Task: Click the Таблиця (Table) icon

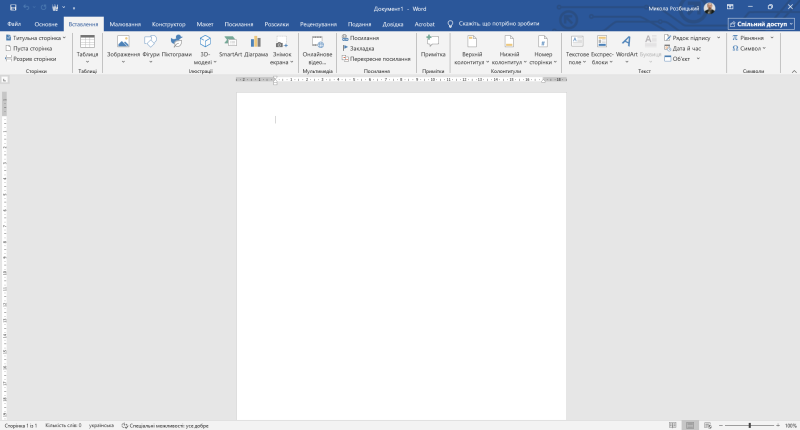Action: point(87,42)
